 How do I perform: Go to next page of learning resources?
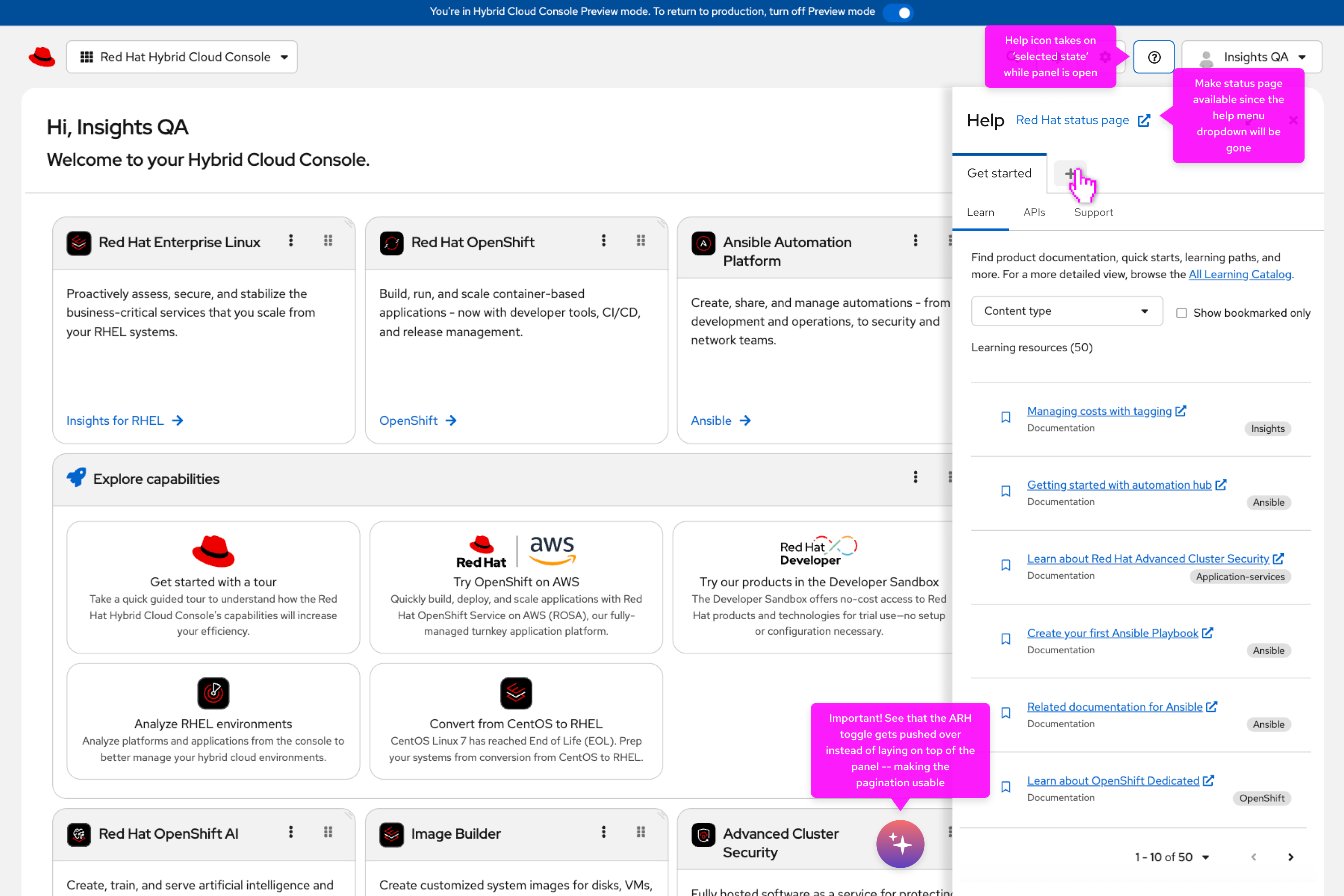tap(1290, 857)
